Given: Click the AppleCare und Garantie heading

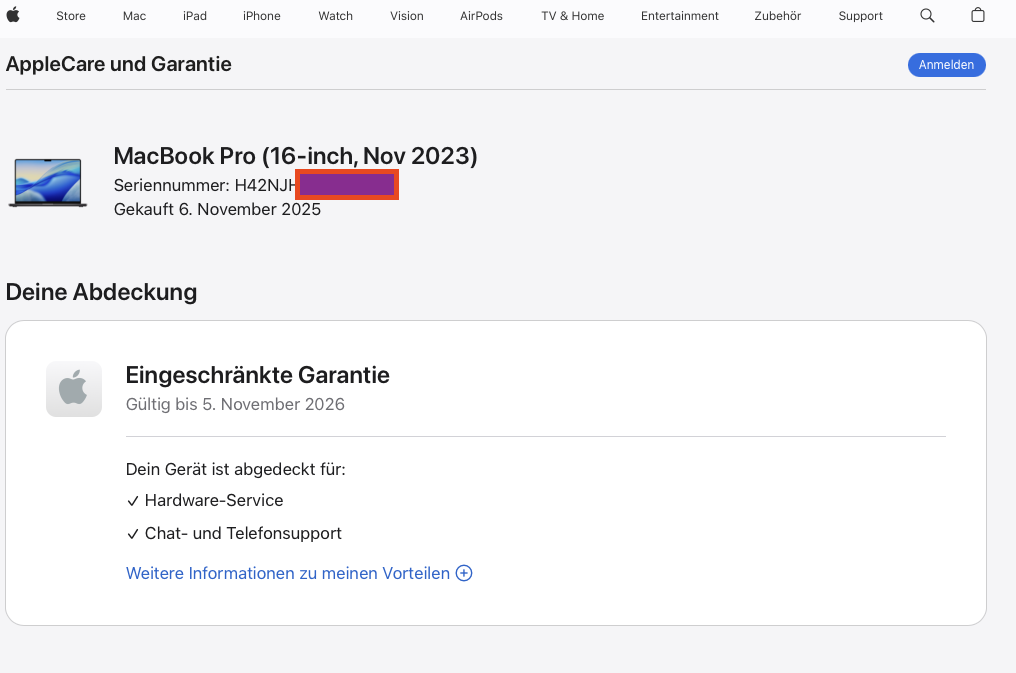Looking at the screenshot, I should (119, 64).
